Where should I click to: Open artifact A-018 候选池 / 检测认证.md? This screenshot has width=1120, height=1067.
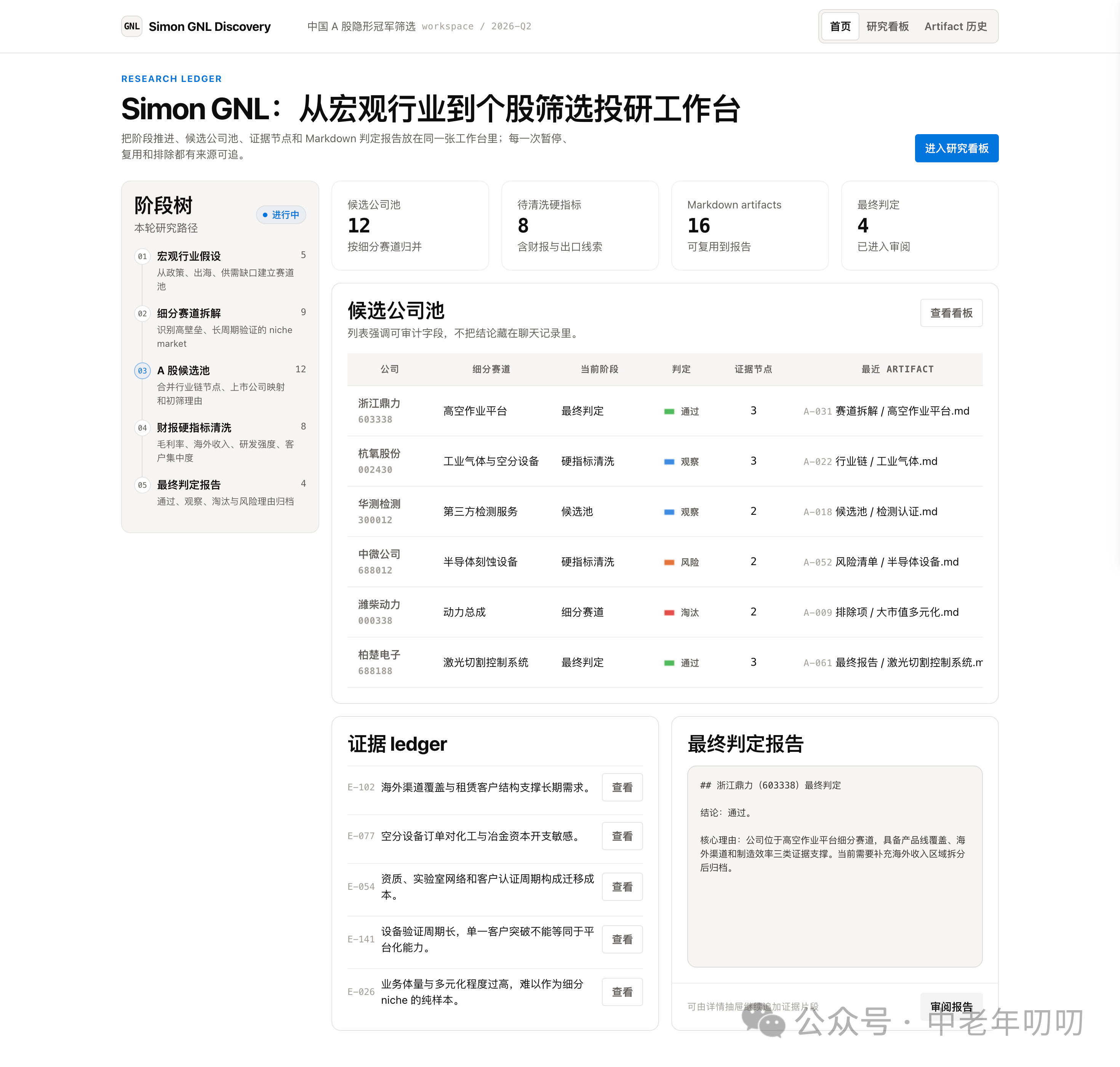tap(870, 511)
